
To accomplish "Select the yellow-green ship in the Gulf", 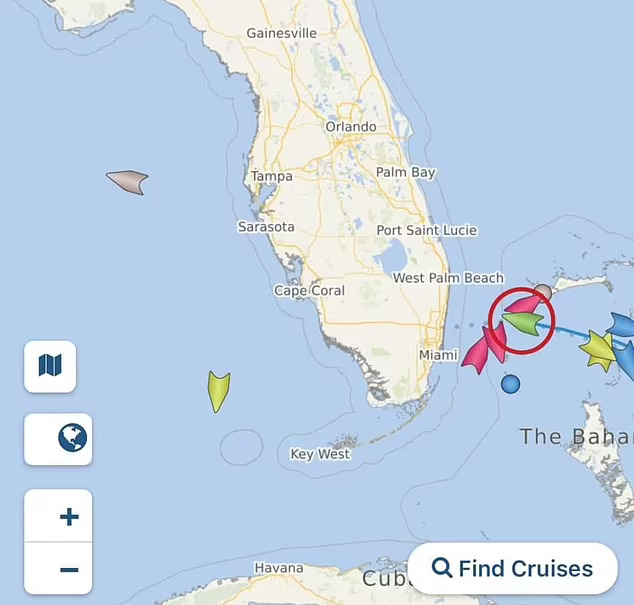I will click(x=219, y=391).
